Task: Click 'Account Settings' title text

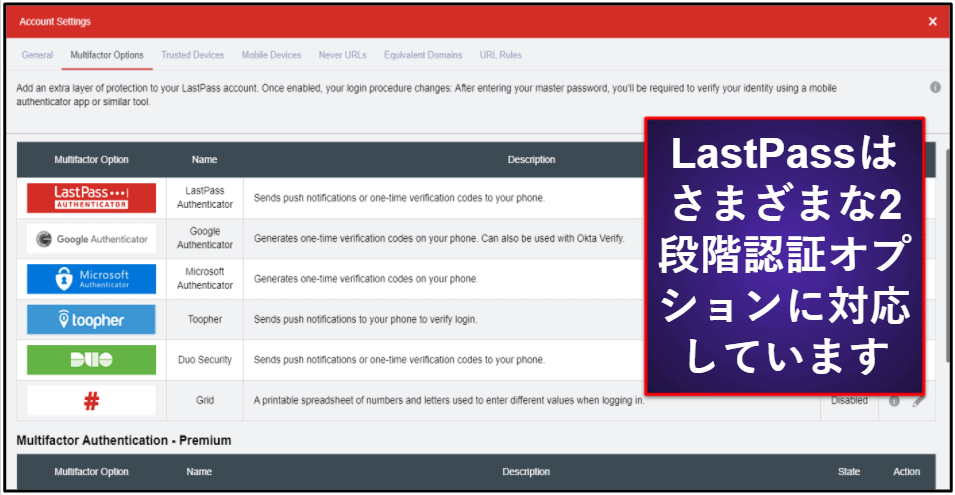Action: tap(55, 21)
